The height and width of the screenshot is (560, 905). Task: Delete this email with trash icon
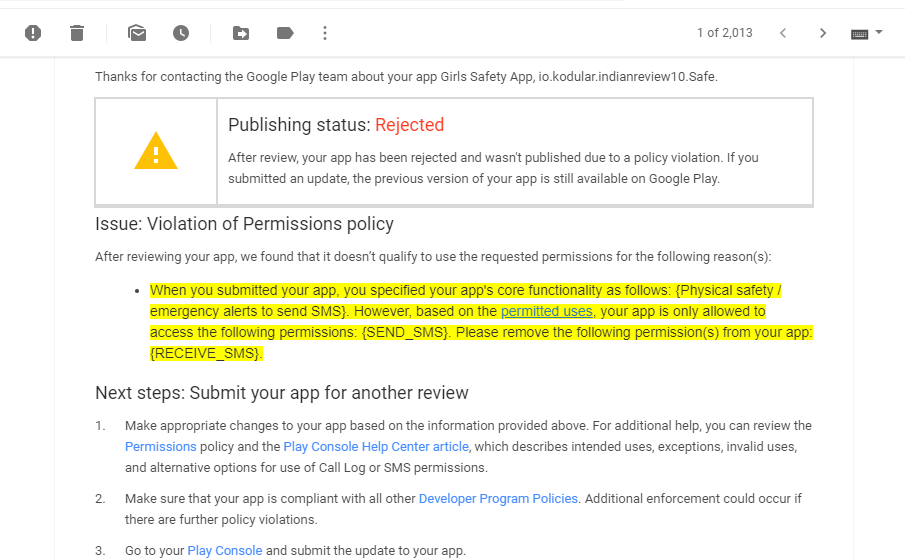click(77, 33)
